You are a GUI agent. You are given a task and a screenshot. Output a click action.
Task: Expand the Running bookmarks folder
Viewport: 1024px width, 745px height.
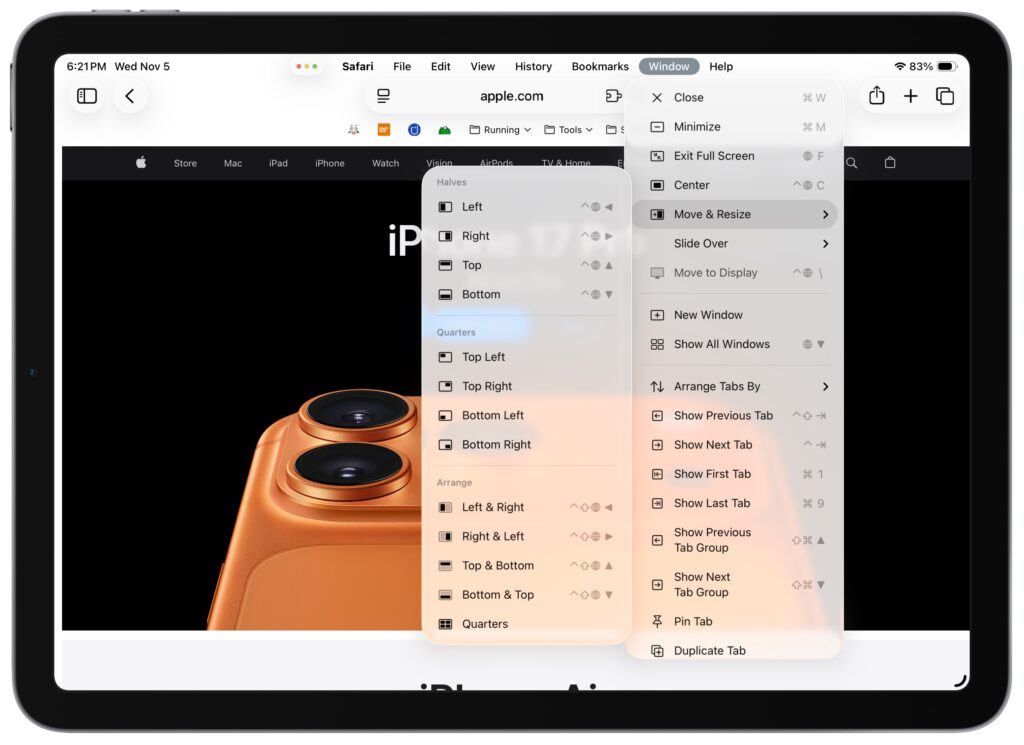(x=498, y=129)
